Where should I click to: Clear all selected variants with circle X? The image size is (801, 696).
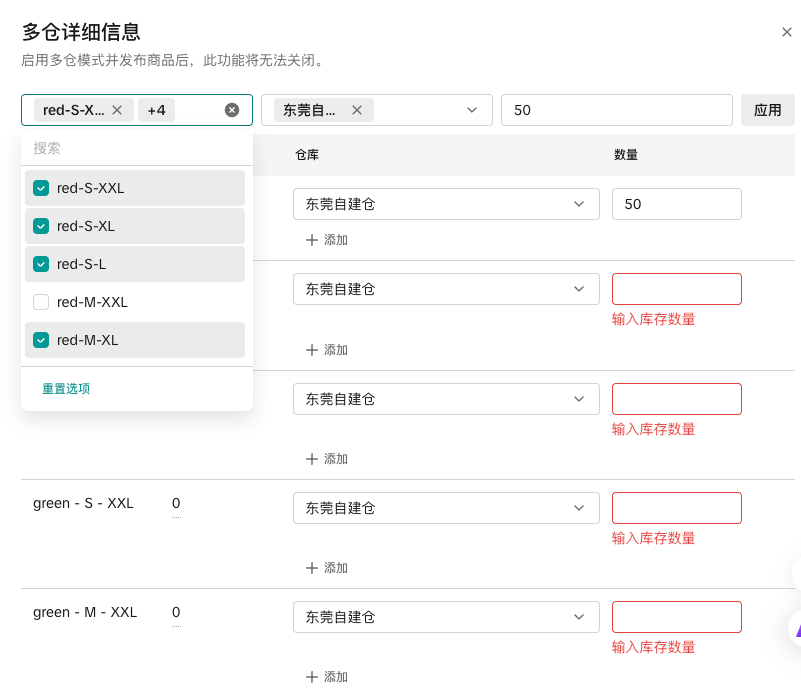coord(232,110)
